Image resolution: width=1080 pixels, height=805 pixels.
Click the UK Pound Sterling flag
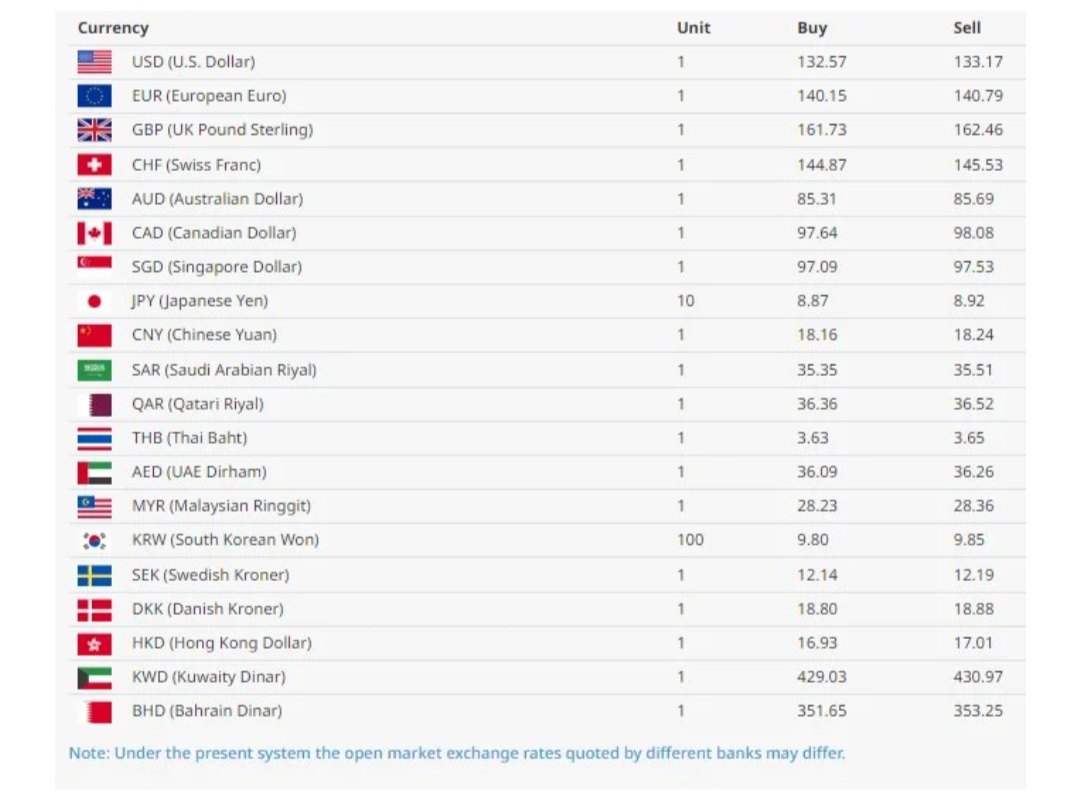[x=94, y=130]
